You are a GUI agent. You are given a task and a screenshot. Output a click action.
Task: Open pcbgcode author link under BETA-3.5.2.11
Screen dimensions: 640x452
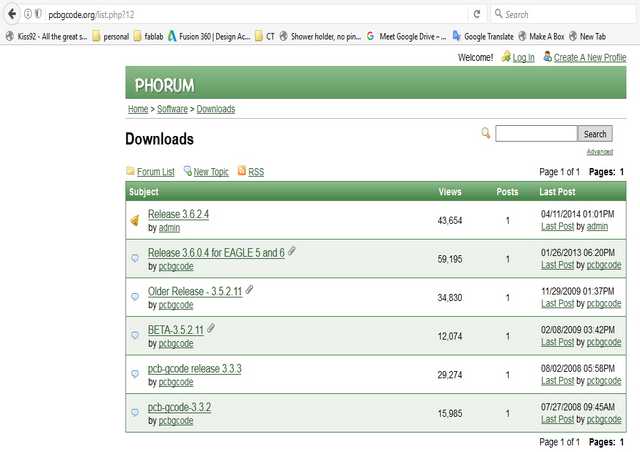point(176,344)
